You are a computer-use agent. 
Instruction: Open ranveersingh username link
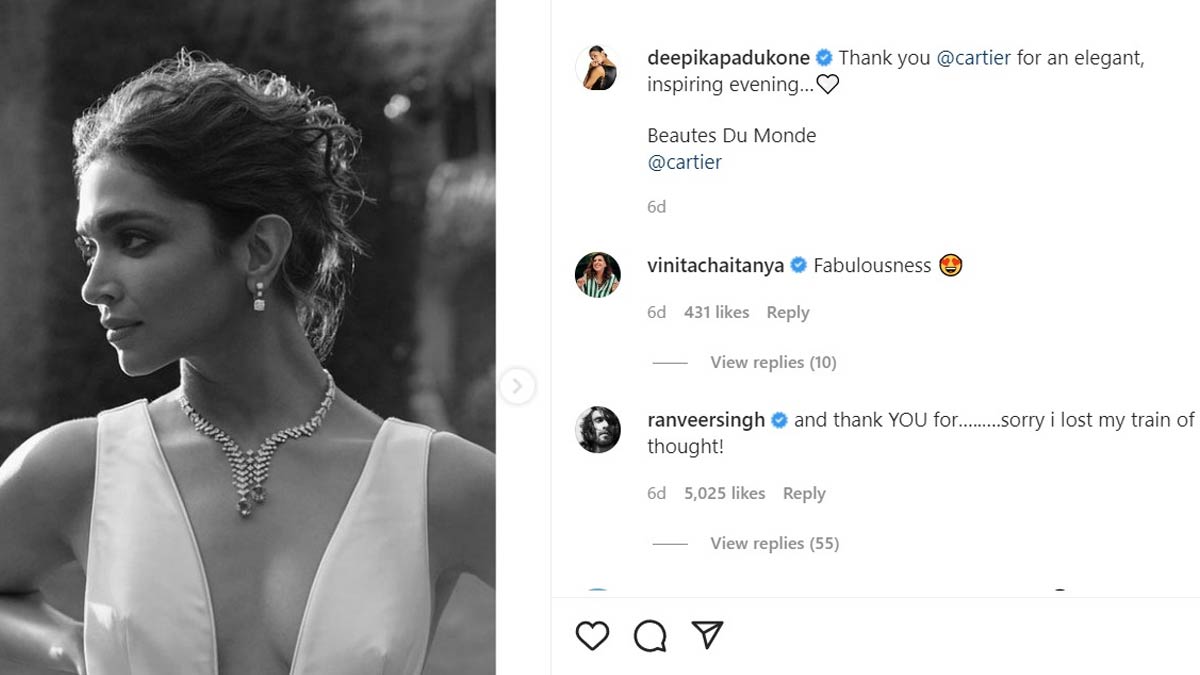point(706,420)
